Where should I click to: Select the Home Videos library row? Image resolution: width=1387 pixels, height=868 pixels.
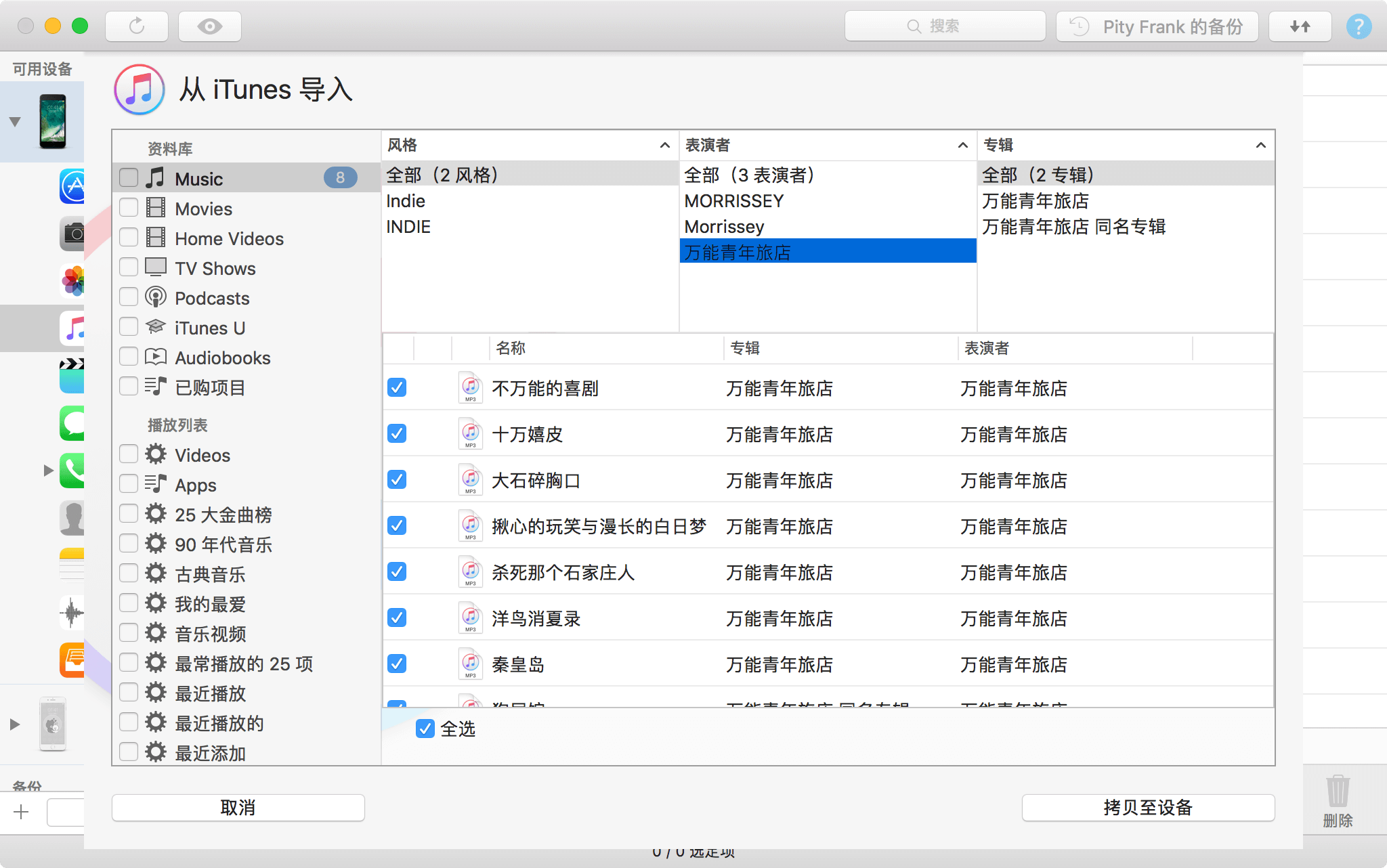click(x=247, y=238)
